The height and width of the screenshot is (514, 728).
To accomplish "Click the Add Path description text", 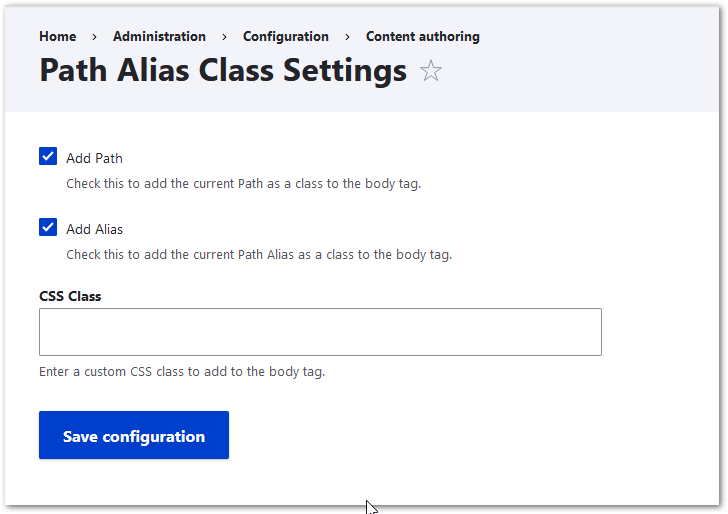I will point(243,184).
